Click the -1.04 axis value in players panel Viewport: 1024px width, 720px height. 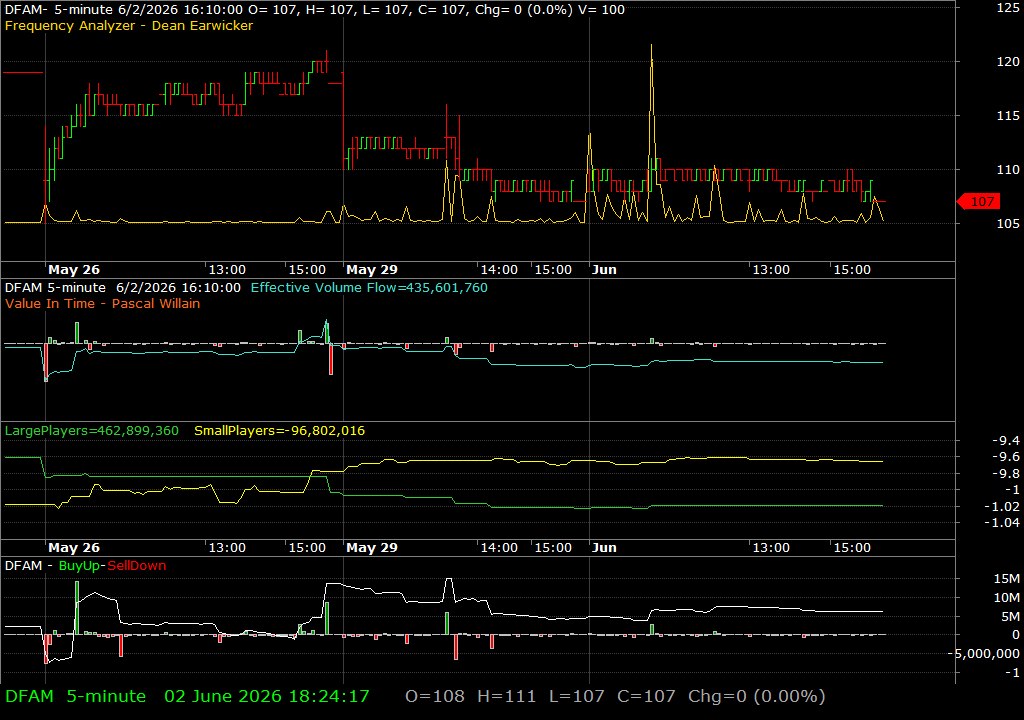click(x=1001, y=523)
